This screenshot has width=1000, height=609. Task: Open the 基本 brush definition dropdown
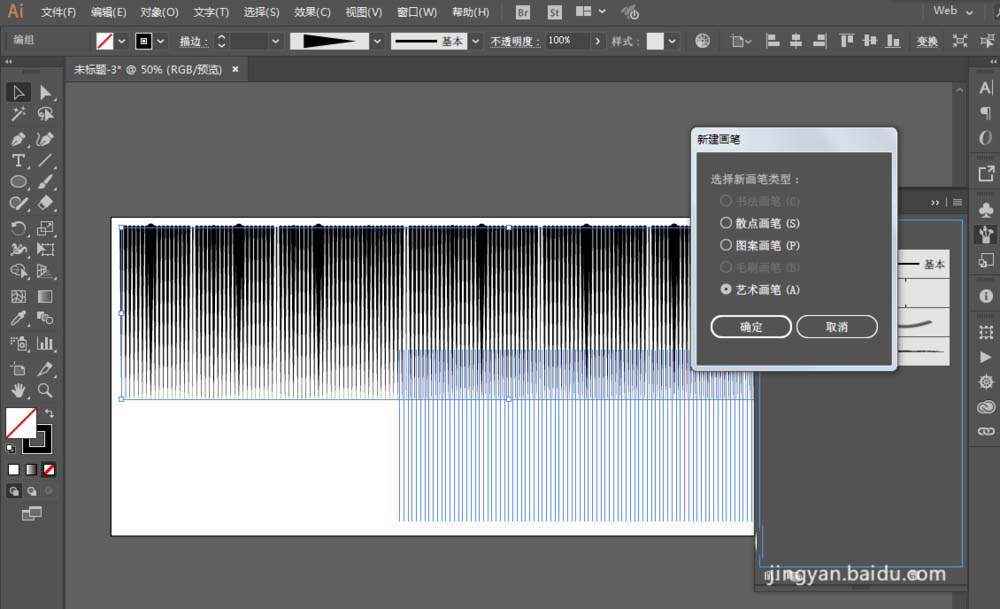tap(476, 41)
